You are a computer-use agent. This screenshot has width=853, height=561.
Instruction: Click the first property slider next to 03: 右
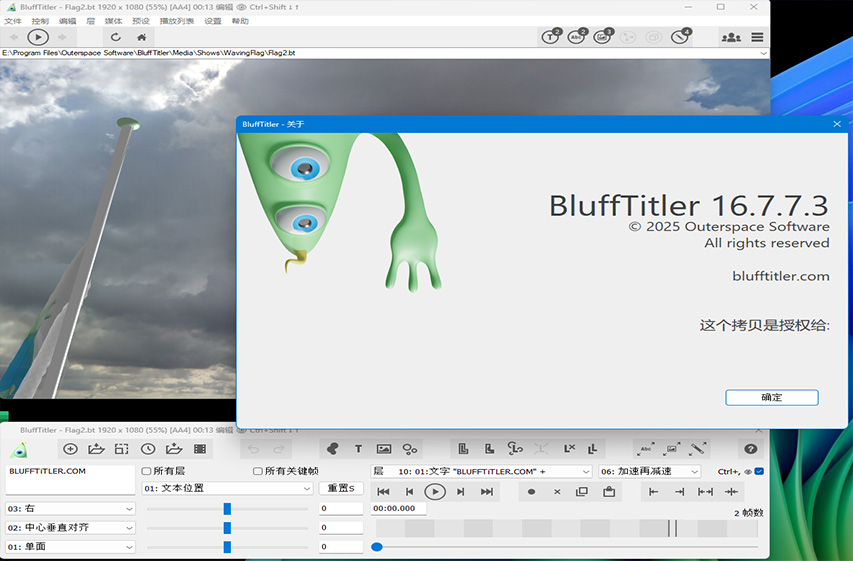click(227, 508)
